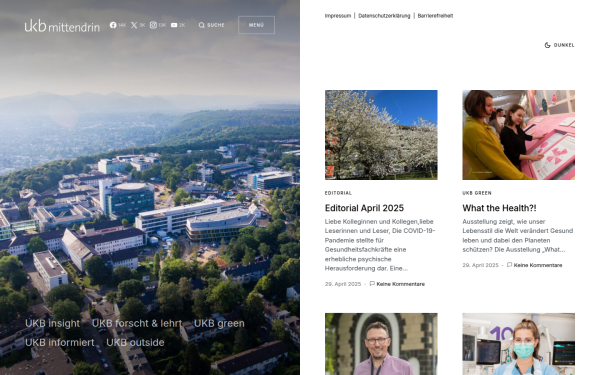Open thumbnail of man with glasses

pyautogui.click(x=381, y=344)
